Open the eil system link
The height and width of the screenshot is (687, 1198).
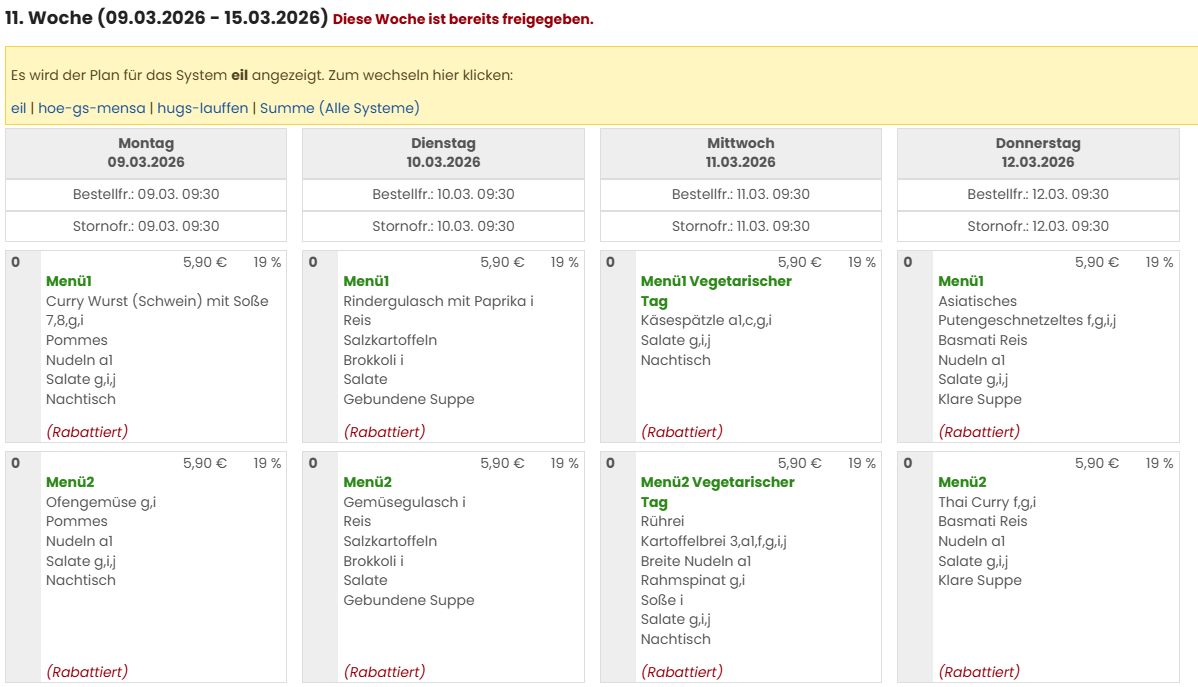pos(18,108)
